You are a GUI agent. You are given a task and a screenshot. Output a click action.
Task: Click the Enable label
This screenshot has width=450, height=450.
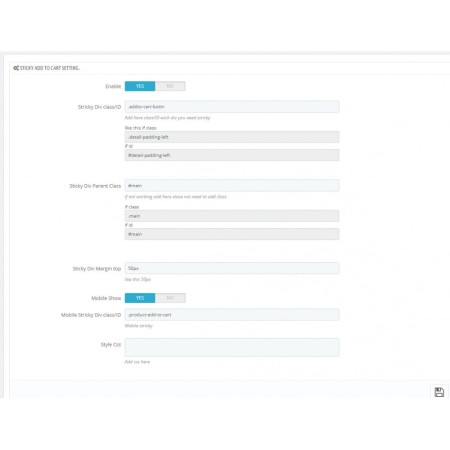coord(113,86)
